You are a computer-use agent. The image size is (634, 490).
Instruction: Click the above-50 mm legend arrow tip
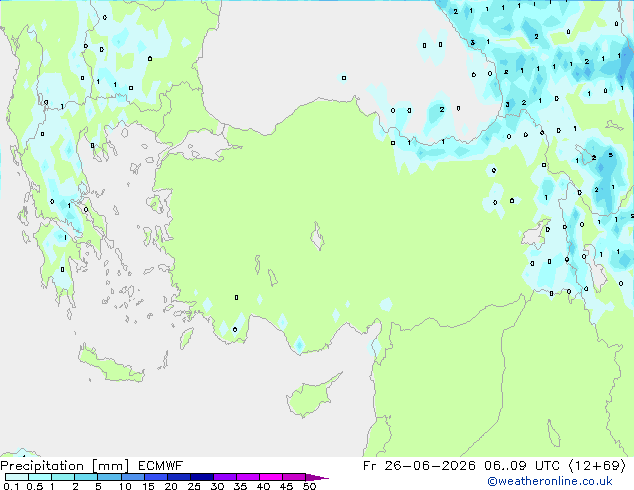(x=317, y=477)
